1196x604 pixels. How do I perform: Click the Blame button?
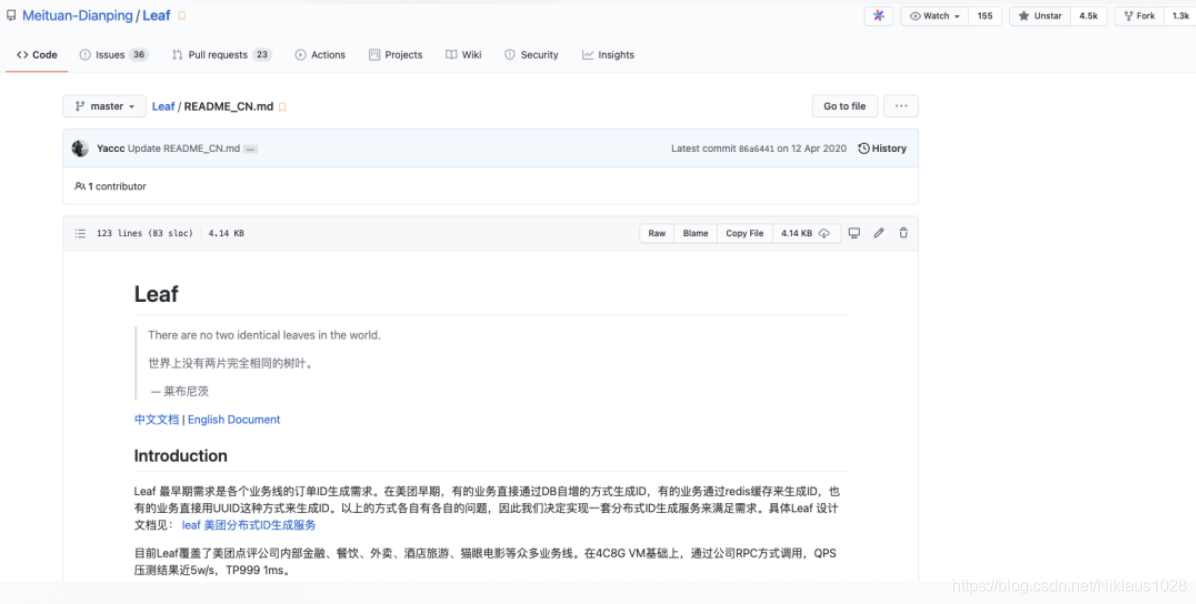point(696,233)
